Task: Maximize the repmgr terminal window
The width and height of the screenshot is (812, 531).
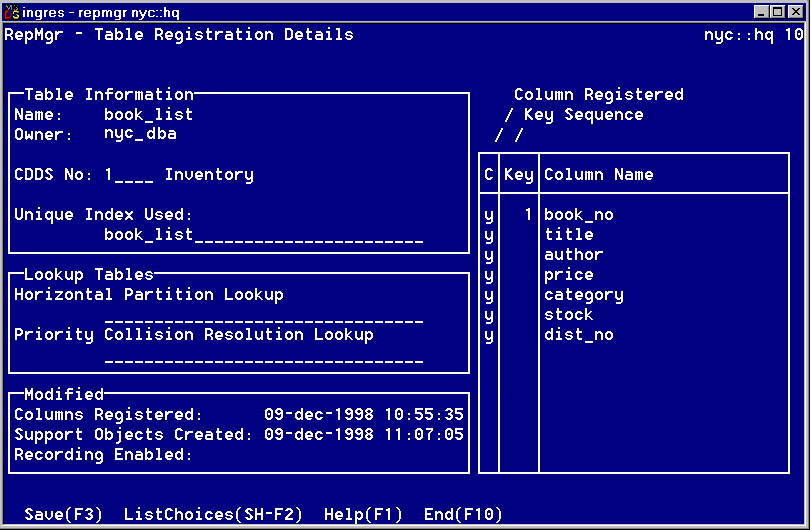Action: click(x=779, y=11)
